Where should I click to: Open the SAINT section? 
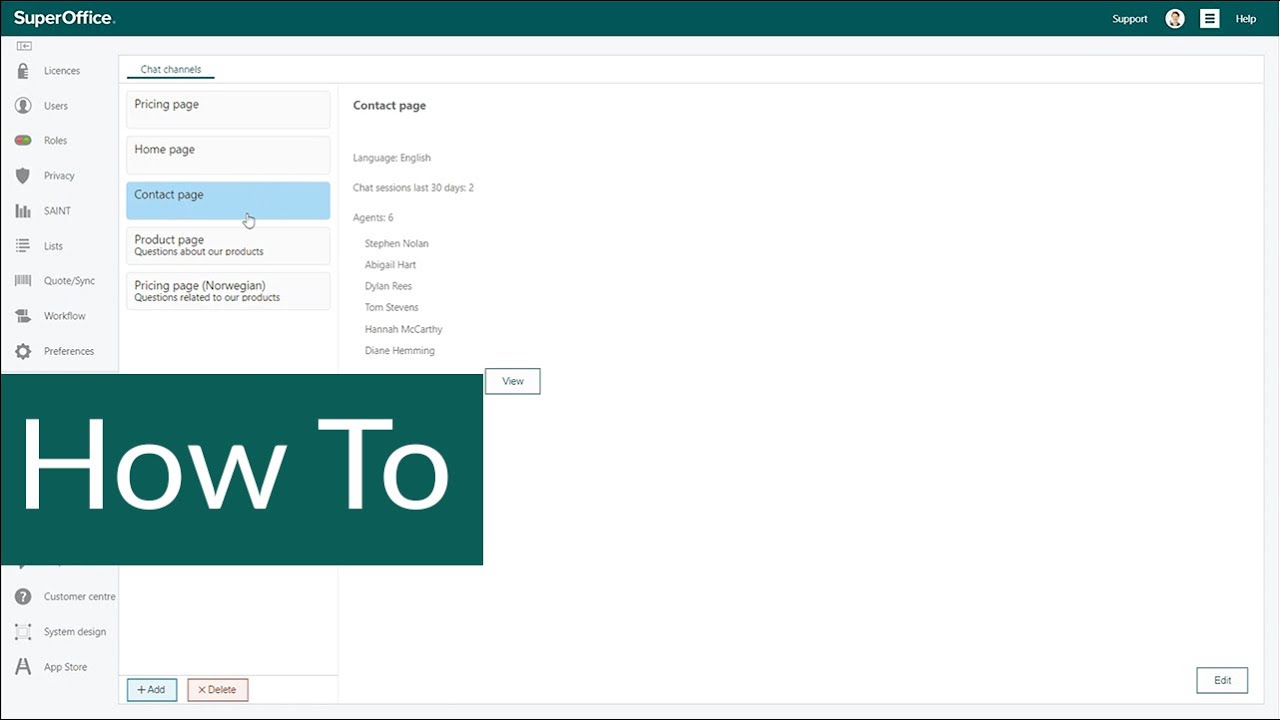[x=57, y=211]
